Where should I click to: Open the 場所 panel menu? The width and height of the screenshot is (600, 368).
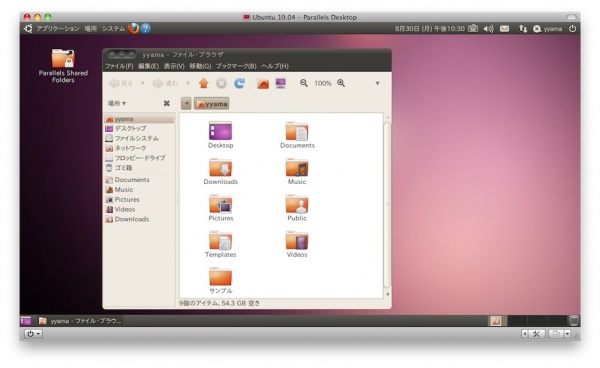point(91,29)
